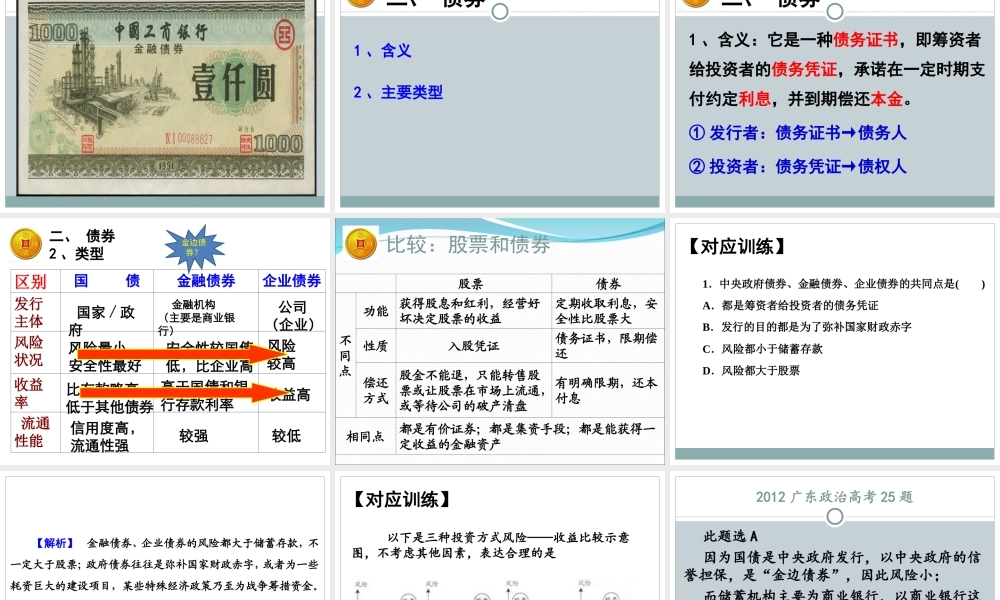Click the 发行主体 row label

click(x=29, y=312)
